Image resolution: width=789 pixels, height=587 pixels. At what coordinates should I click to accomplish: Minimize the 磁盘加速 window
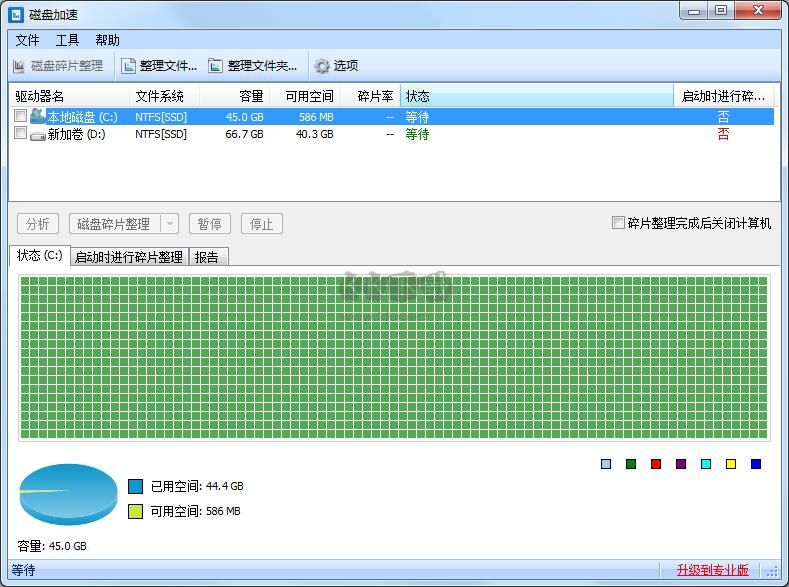tap(694, 11)
